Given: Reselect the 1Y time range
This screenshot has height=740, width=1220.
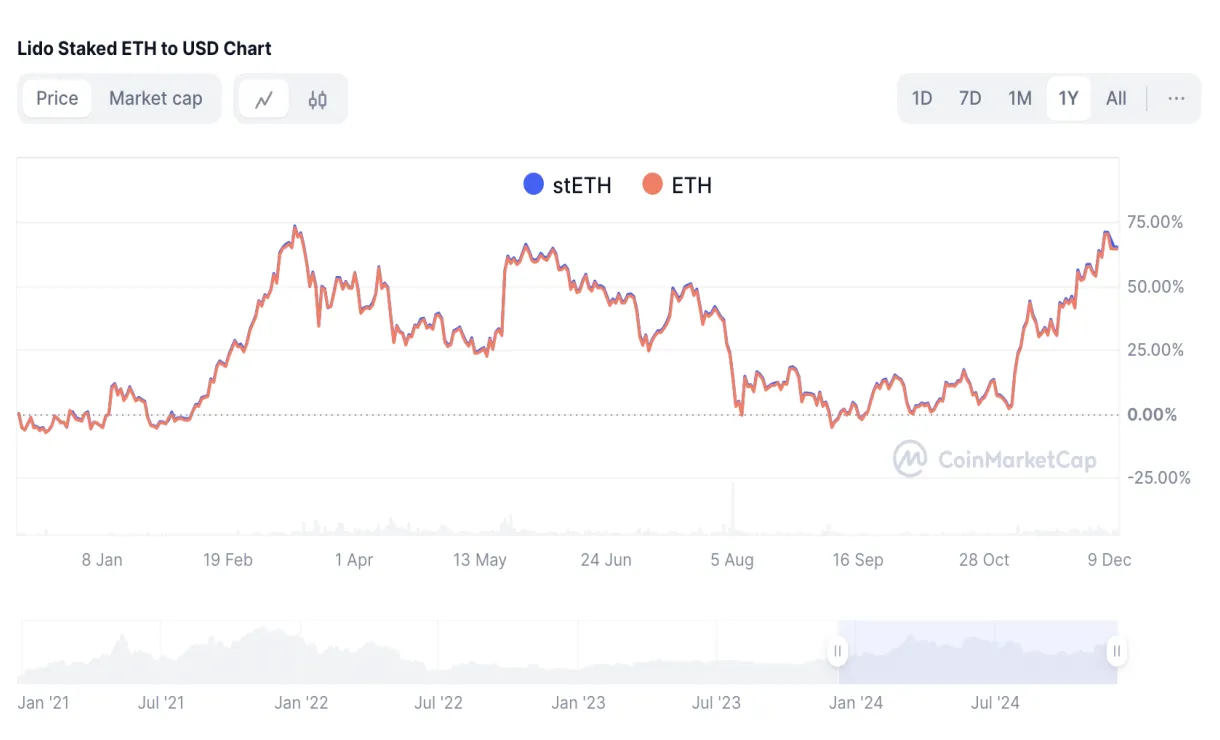Looking at the screenshot, I should tap(1068, 98).
